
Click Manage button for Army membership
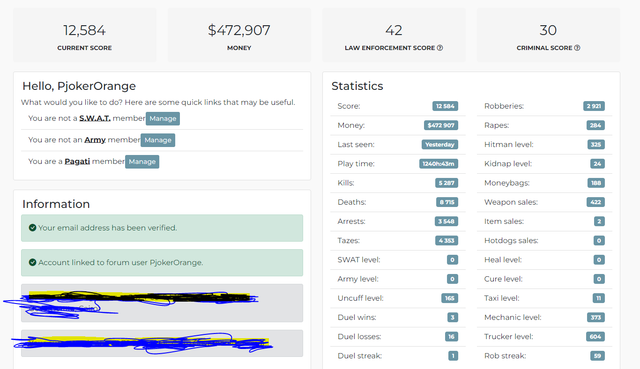[x=158, y=140]
